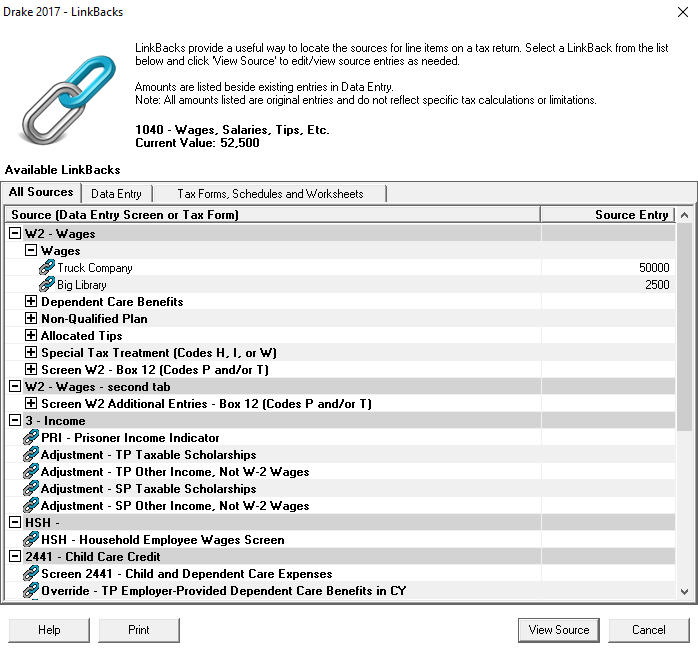Screen dimensions: 698x651
Task: Collapse 2441 - Child Care Credit group
Action: 15,557
